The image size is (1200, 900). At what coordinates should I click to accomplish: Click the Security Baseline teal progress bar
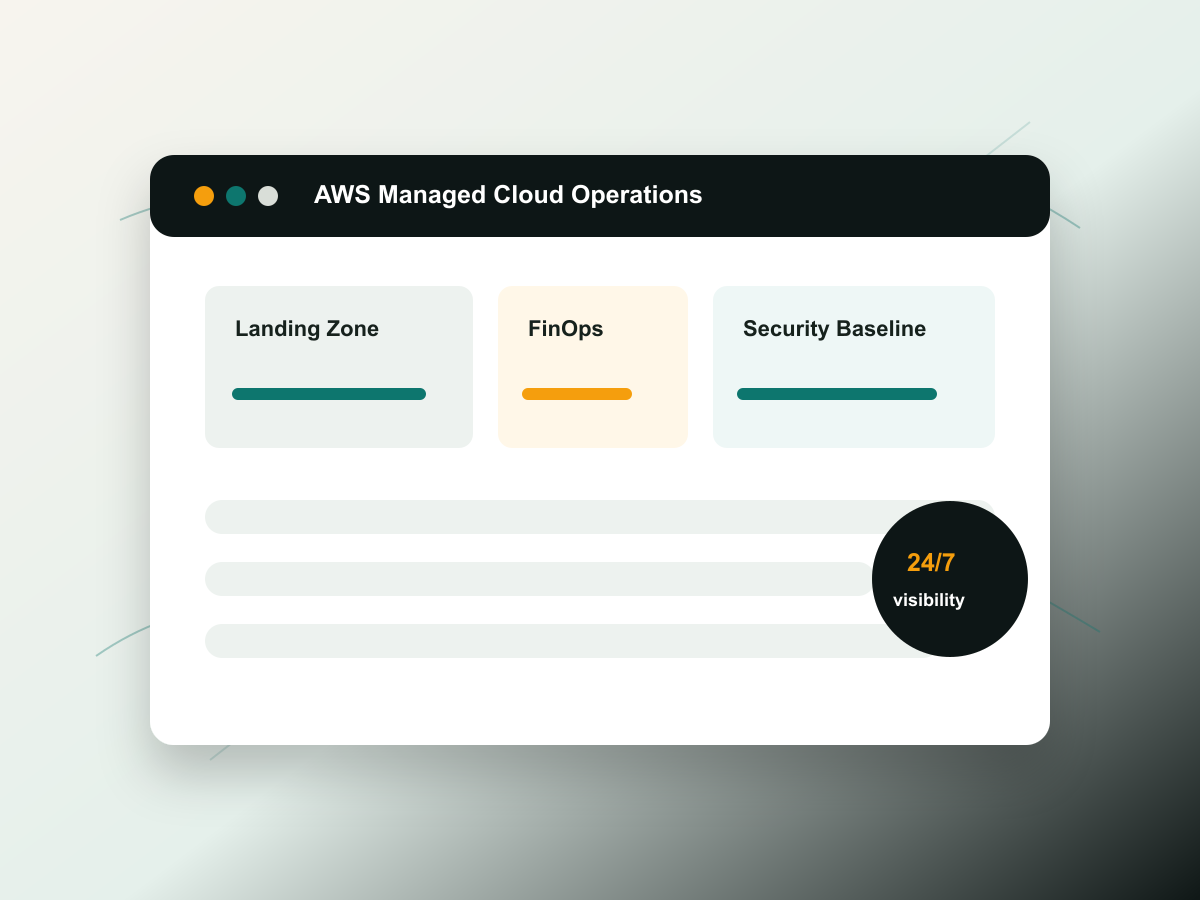[x=837, y=394]
